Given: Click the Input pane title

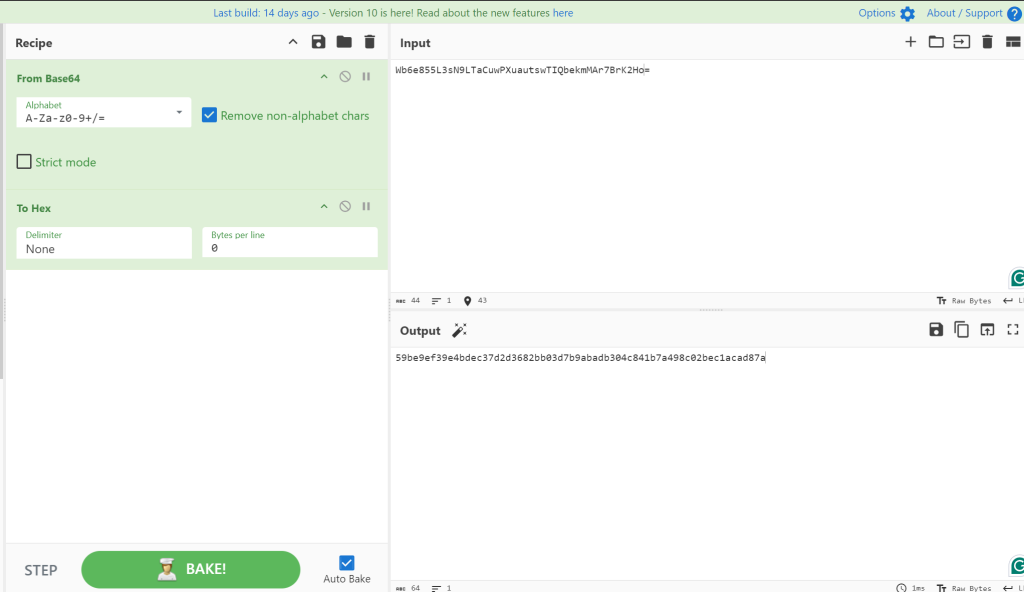Looking at the screenshot, I should tap(415, 42).
